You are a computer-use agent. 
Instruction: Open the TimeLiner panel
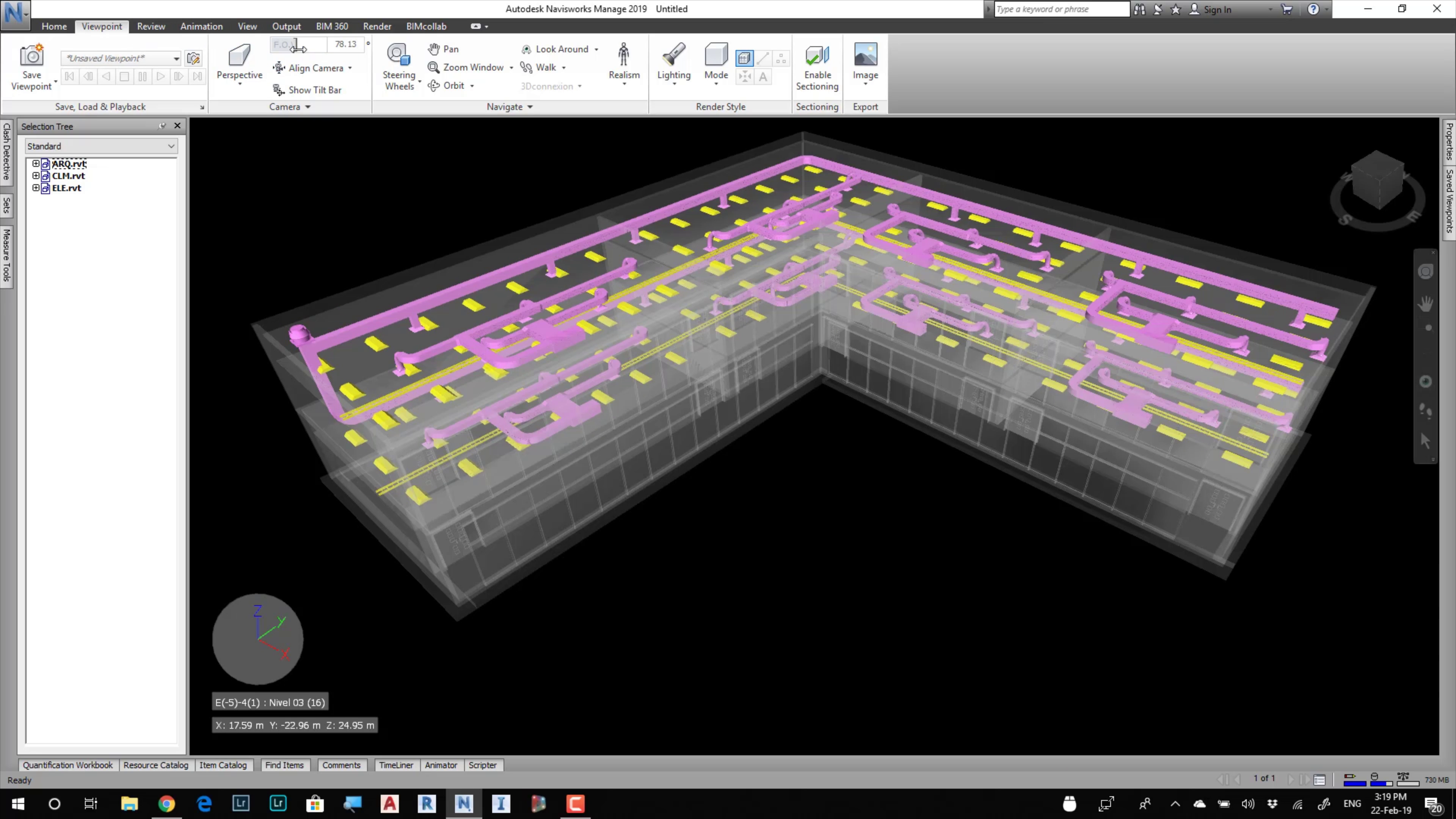point(395,765)
